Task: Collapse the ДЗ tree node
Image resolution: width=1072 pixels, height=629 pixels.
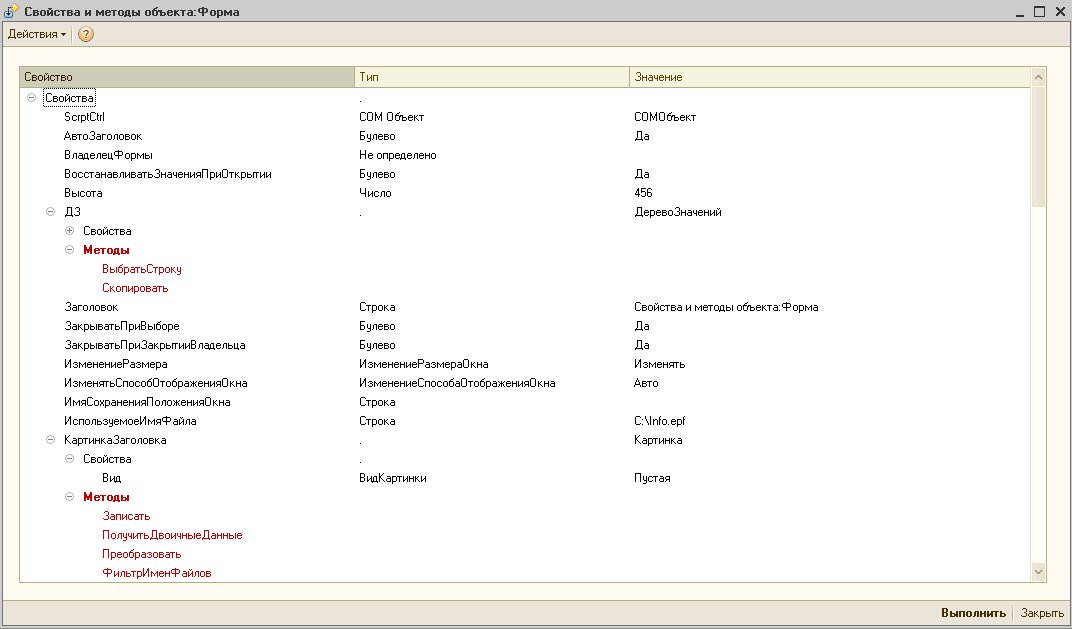Action: tap(51, 212)
